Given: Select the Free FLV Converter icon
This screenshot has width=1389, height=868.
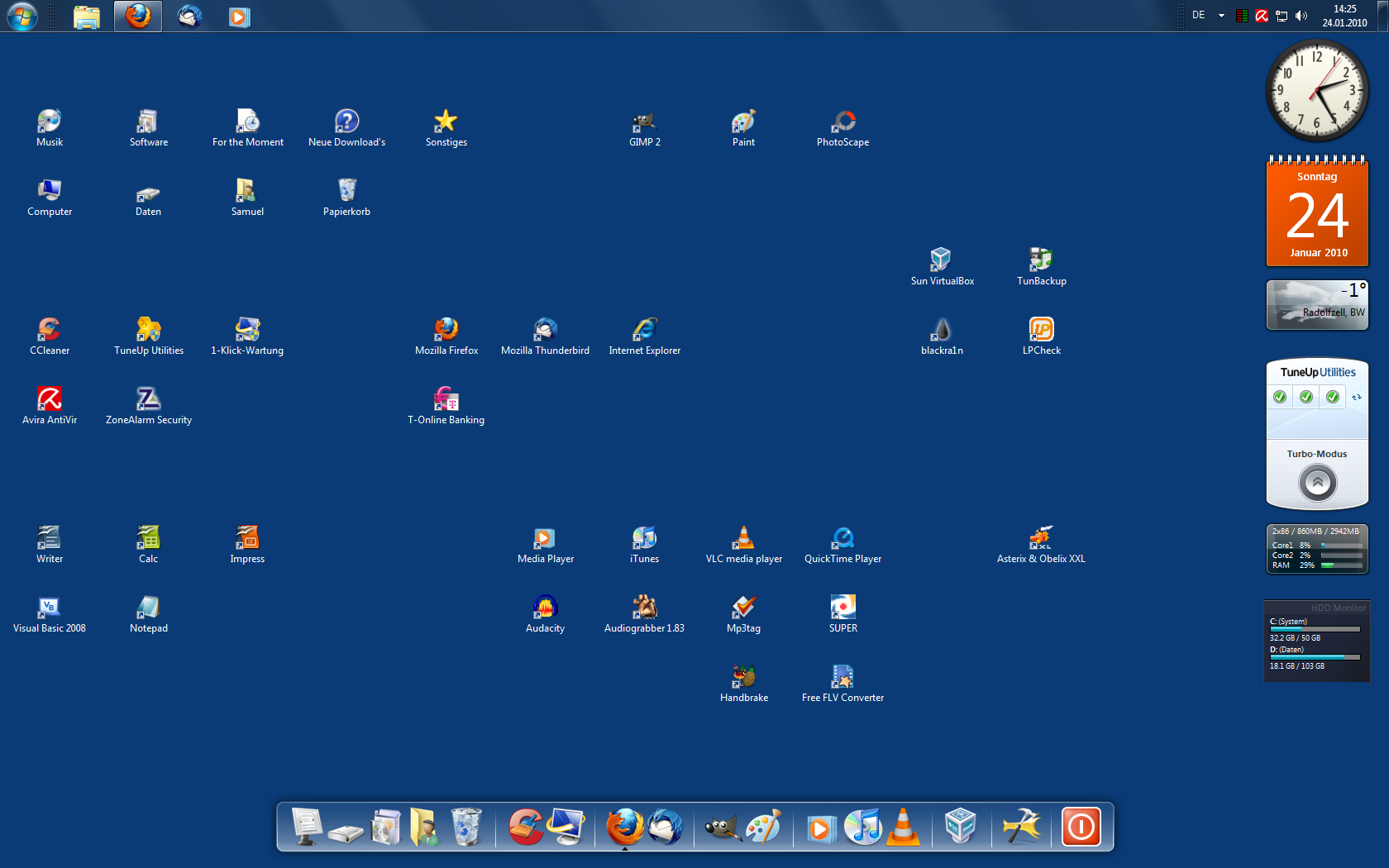Looking at the screenshot, I should [x=843, y=684].
